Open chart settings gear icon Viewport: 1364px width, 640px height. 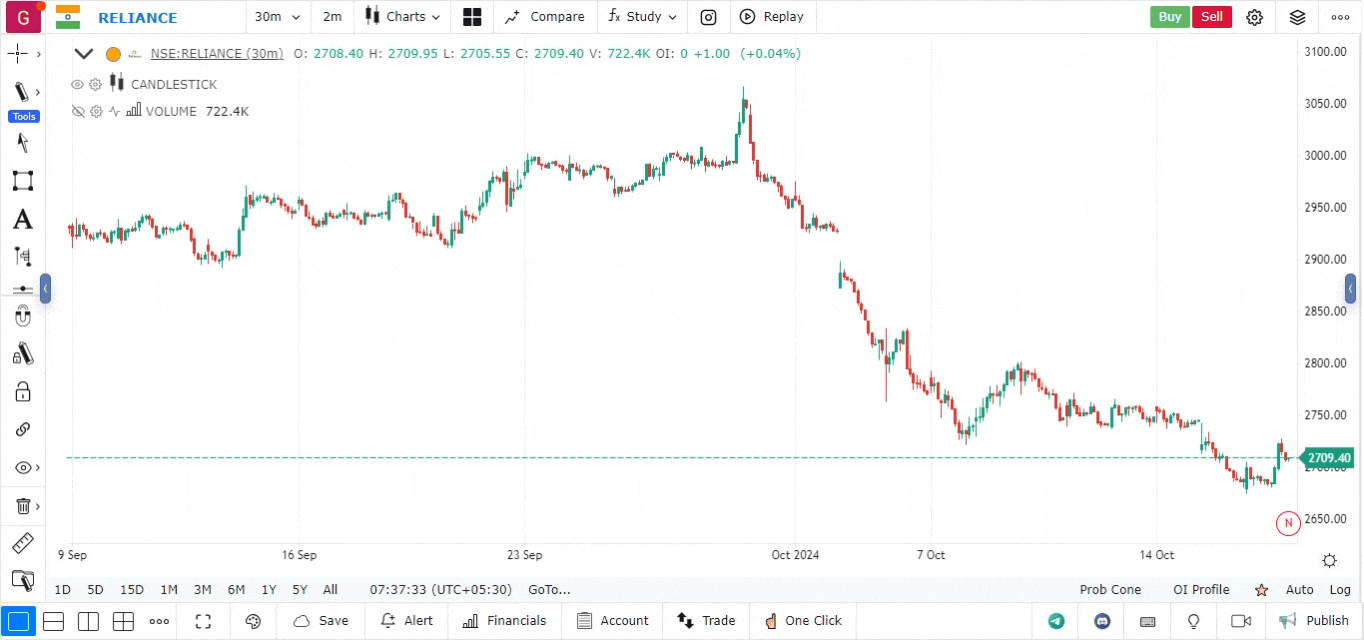(x=1254, y=17)
